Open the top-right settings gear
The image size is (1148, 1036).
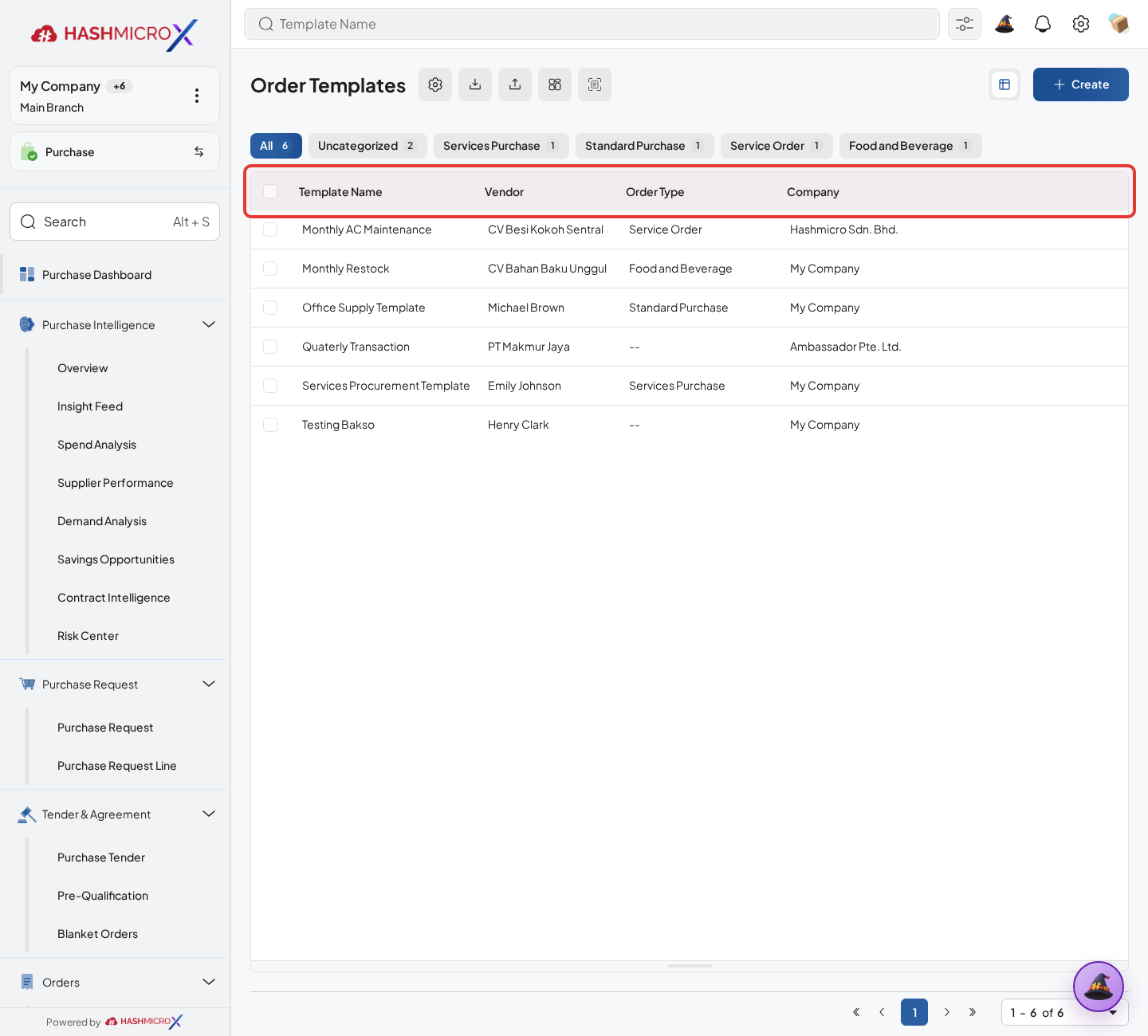pyautogui.click(x=1081, y=24)
